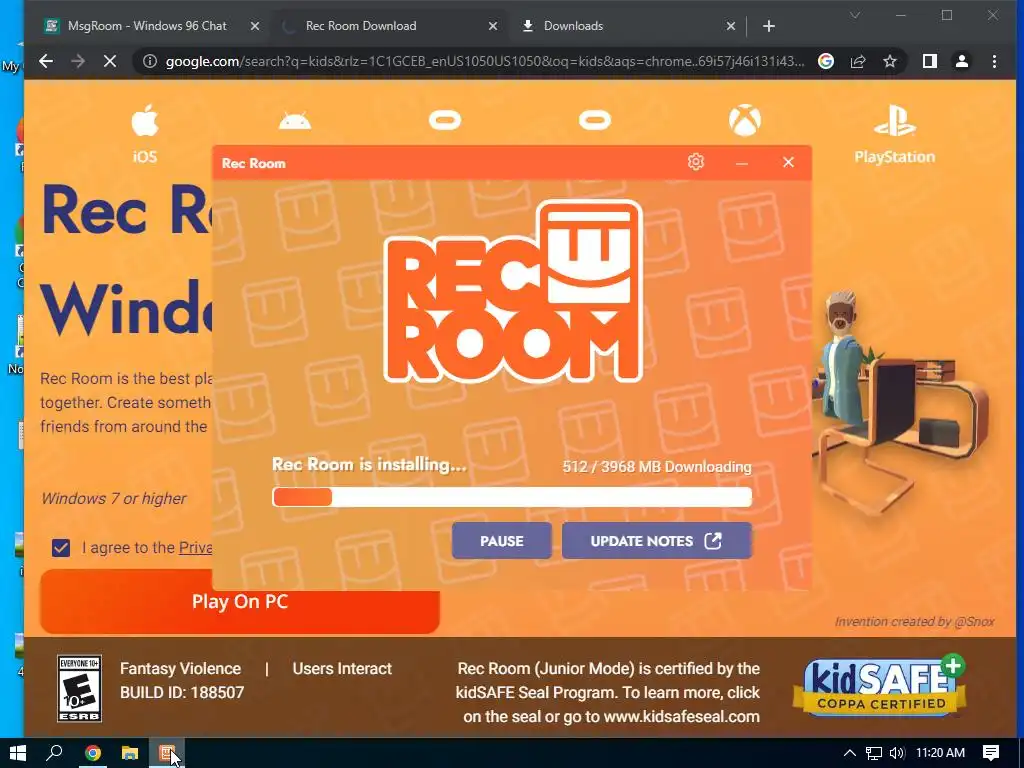Click the Rec Room taskbar icon

(x=167, y=753)
